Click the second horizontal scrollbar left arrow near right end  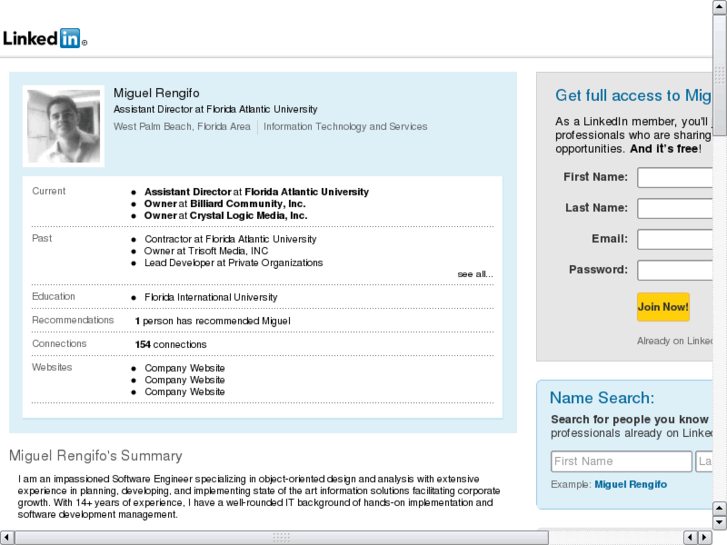coord(690,537)
